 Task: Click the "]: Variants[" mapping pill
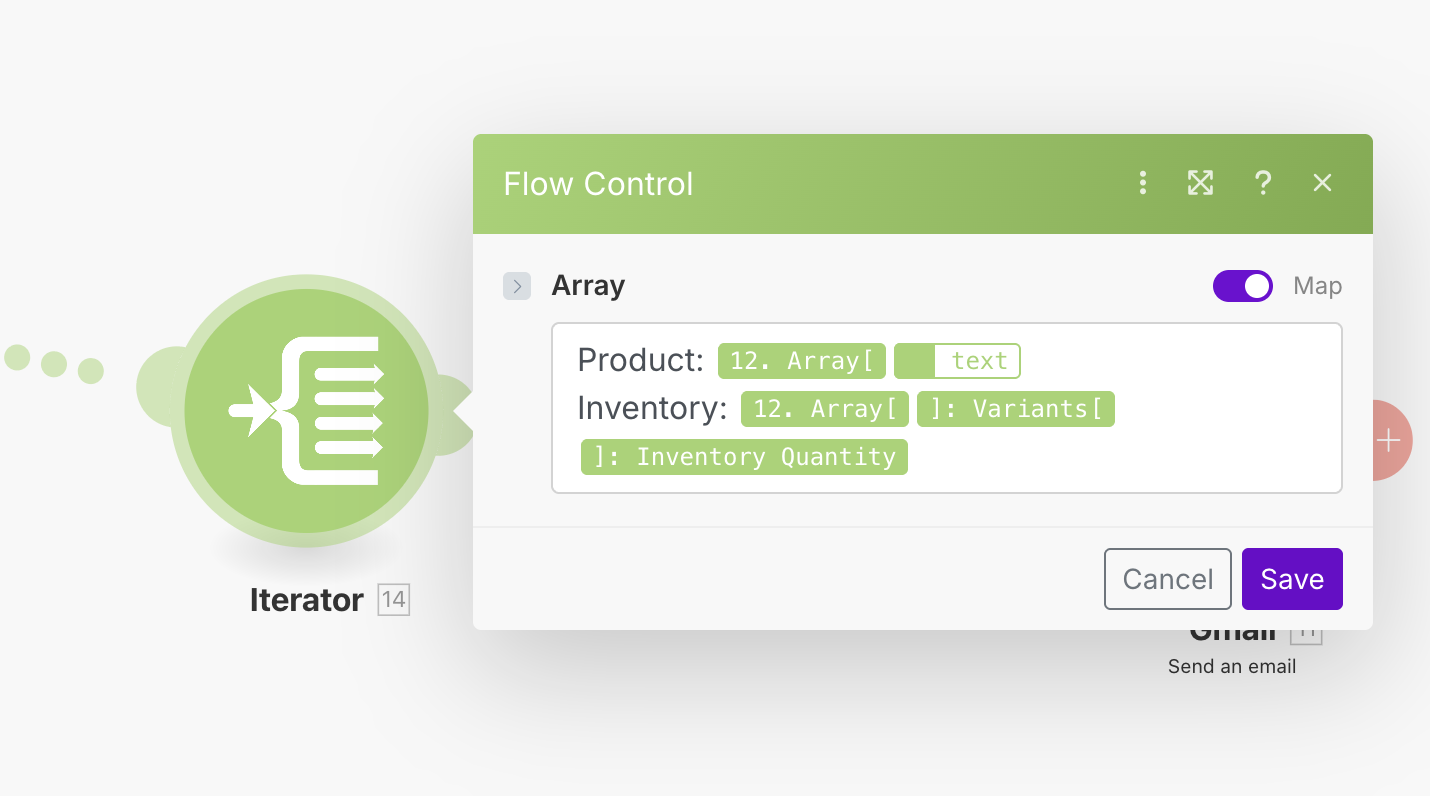click(x=1015, y=409)
